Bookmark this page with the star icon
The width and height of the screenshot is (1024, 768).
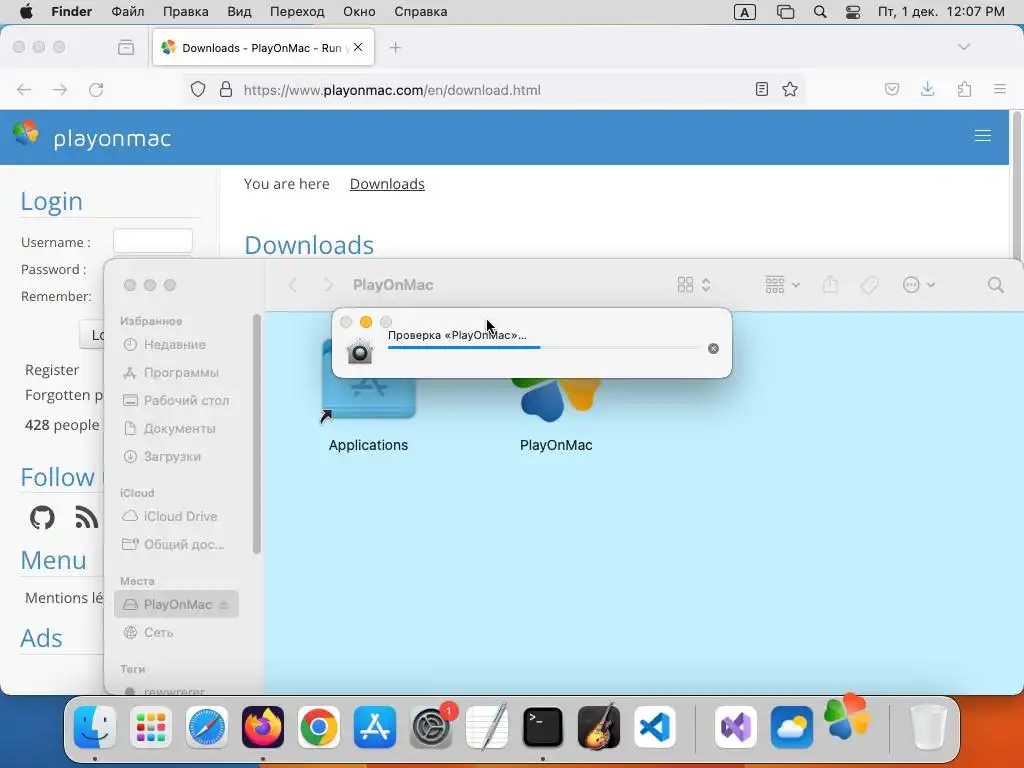pyautogui.click(x=790, y=89)
